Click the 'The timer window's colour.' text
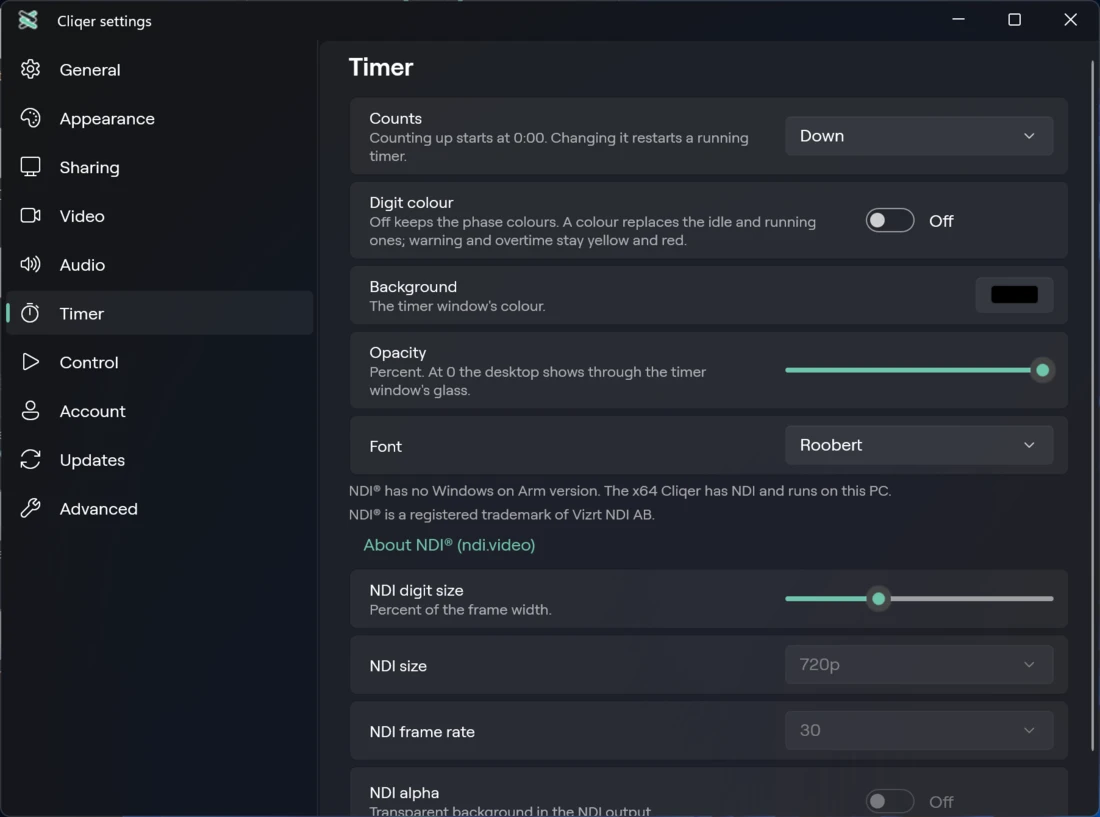The image size is (1100, 817). pos(457,306)
